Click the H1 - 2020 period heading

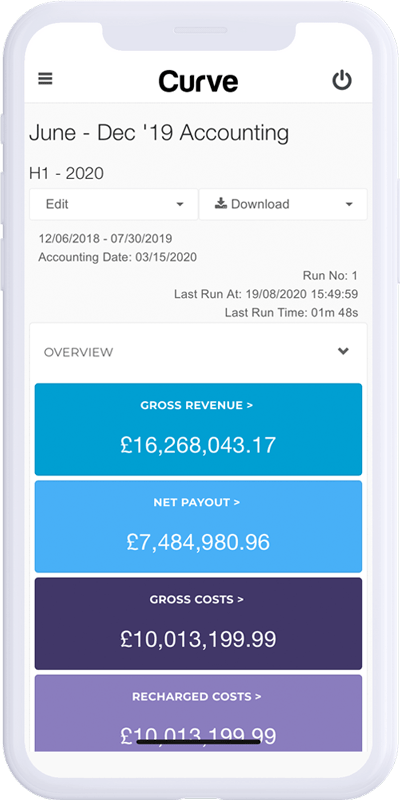tap(66, 173)
